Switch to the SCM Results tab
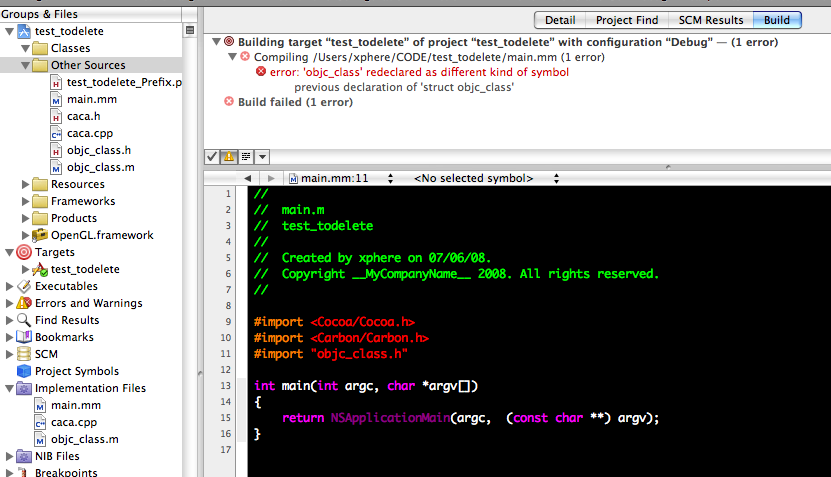The width and height of the screenshot is (831, 477). click(x=711, y=20)
